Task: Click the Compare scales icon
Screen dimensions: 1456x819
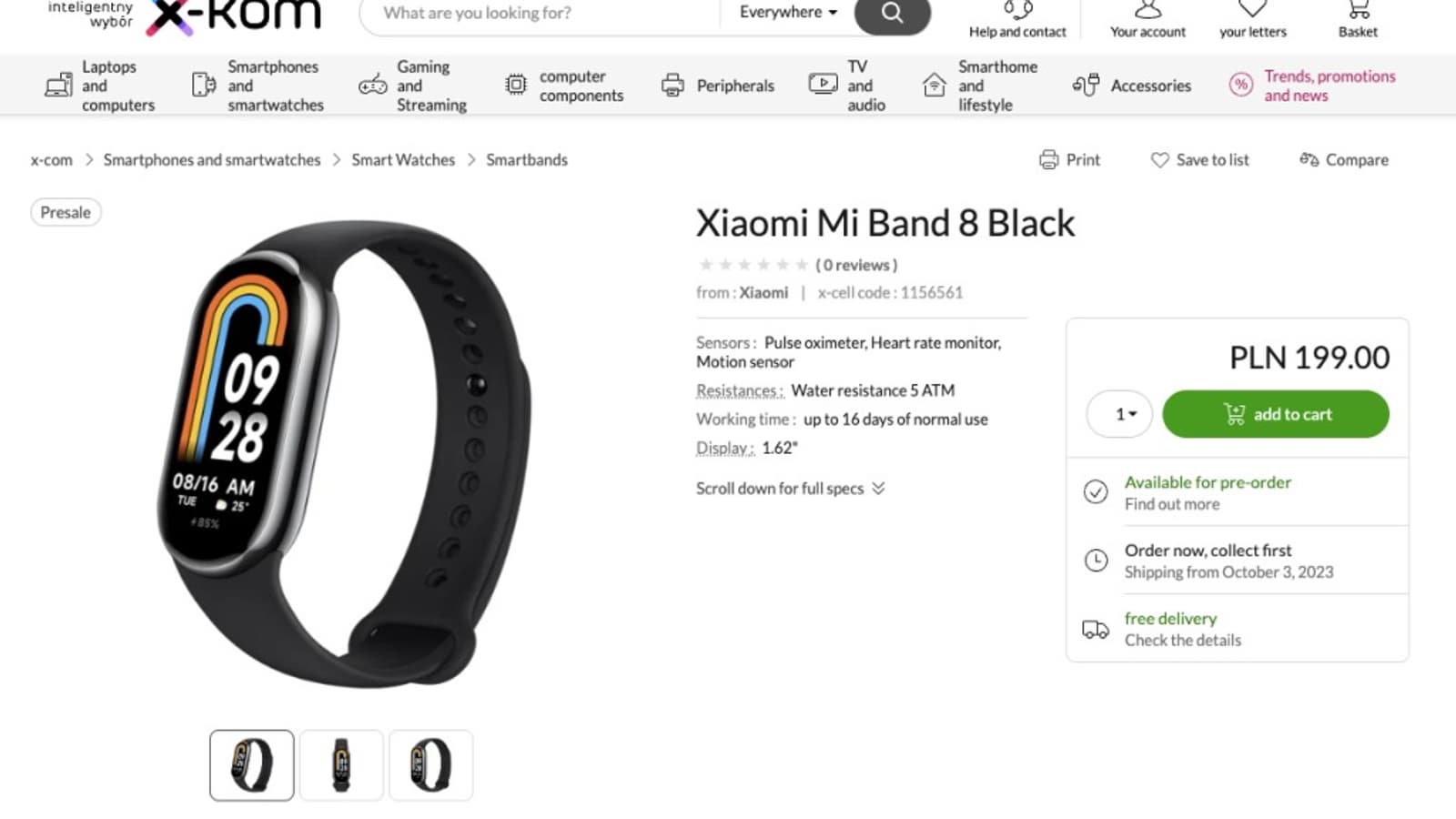Action: [x=1309, y=160]
